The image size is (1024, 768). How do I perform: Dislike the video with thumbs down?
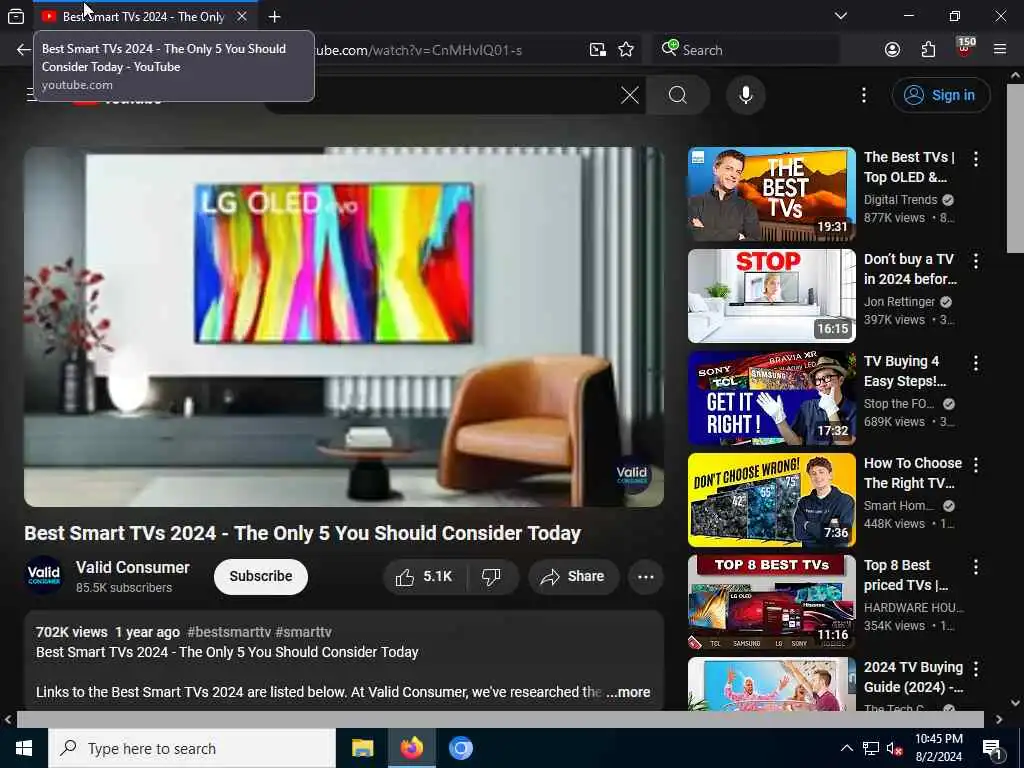point(492,576)
